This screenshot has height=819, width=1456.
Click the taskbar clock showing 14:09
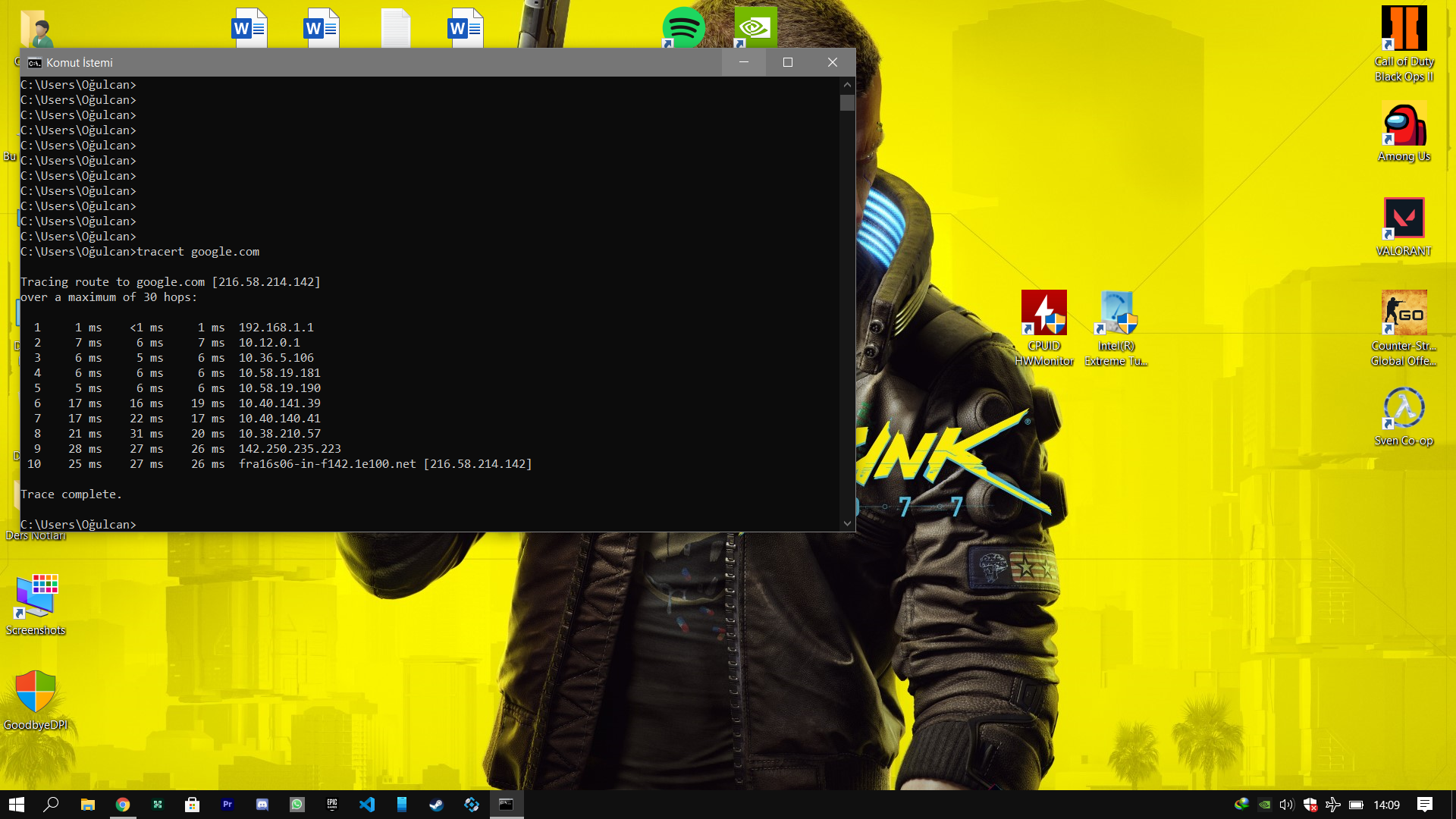(1386, 805)
